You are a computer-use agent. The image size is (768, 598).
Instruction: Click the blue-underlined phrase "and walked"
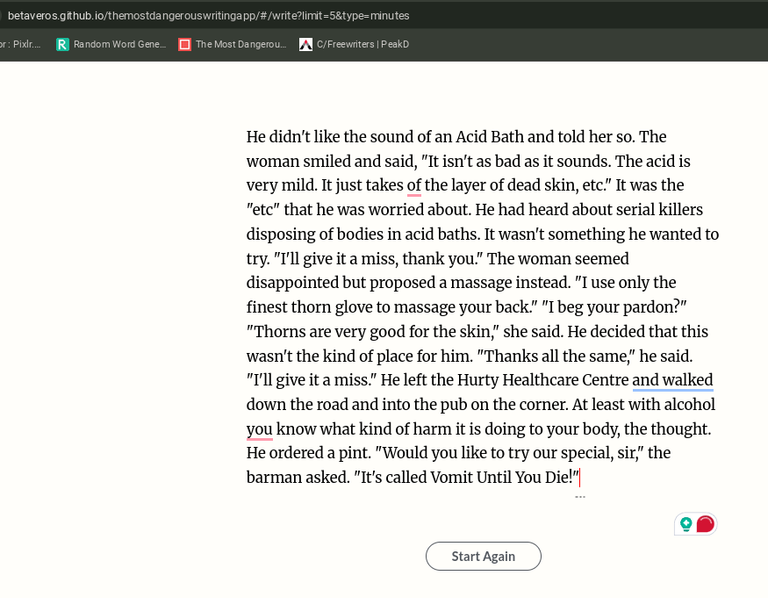coord(672,380)
